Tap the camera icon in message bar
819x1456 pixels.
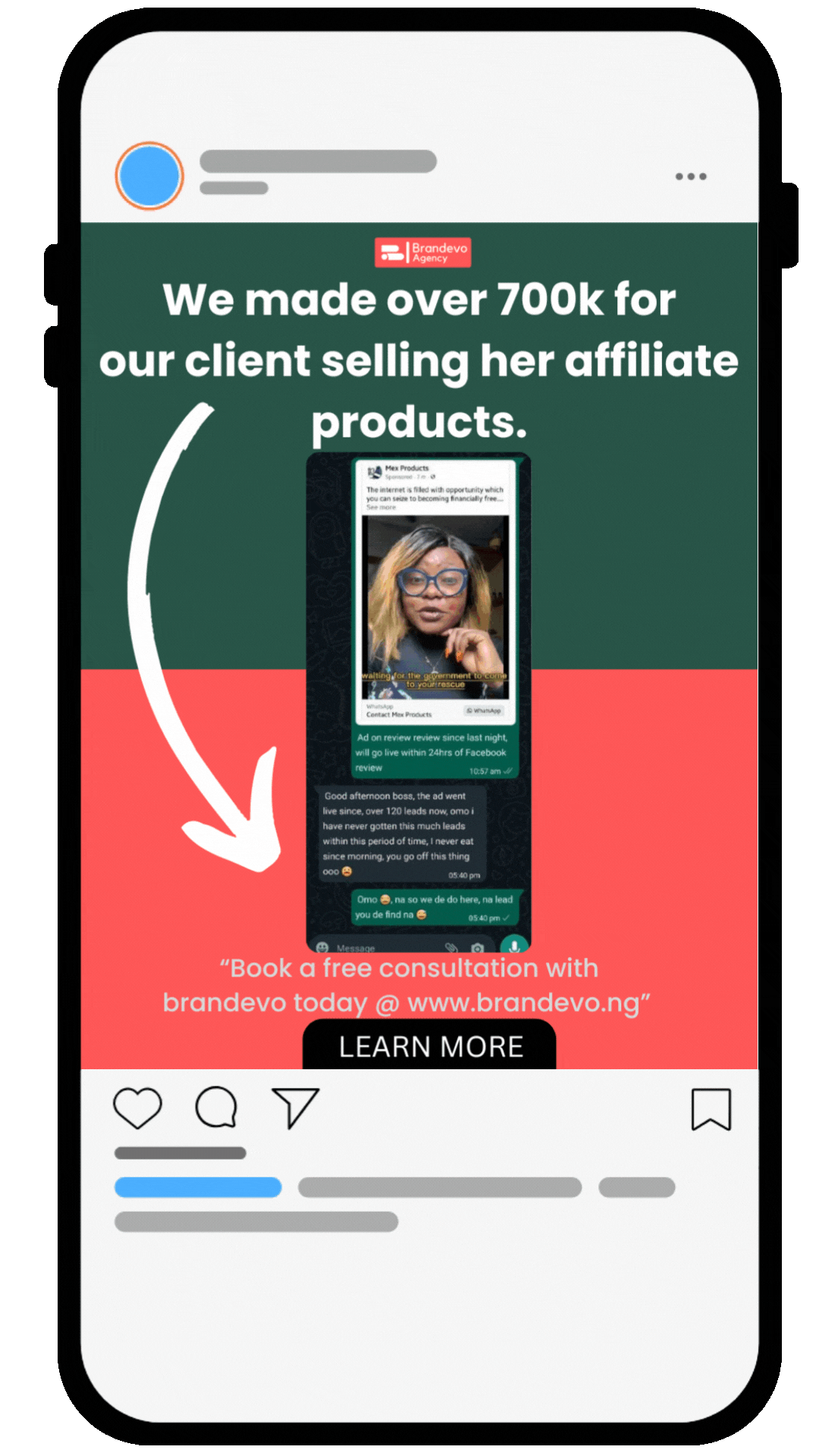(477, 948)
